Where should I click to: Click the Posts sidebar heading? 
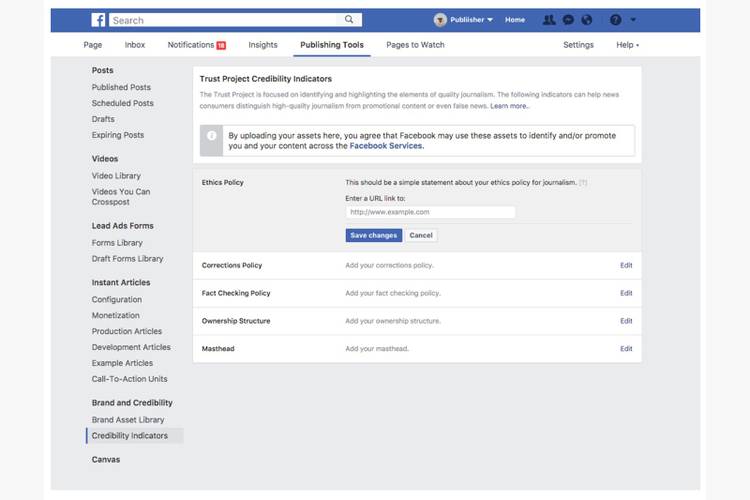[102, 70]
